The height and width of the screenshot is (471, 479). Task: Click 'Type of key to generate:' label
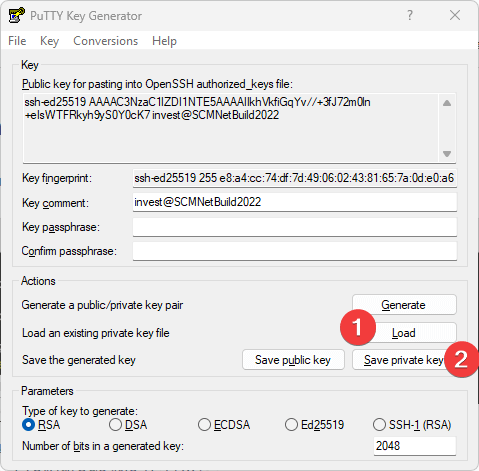pos(80,411)
